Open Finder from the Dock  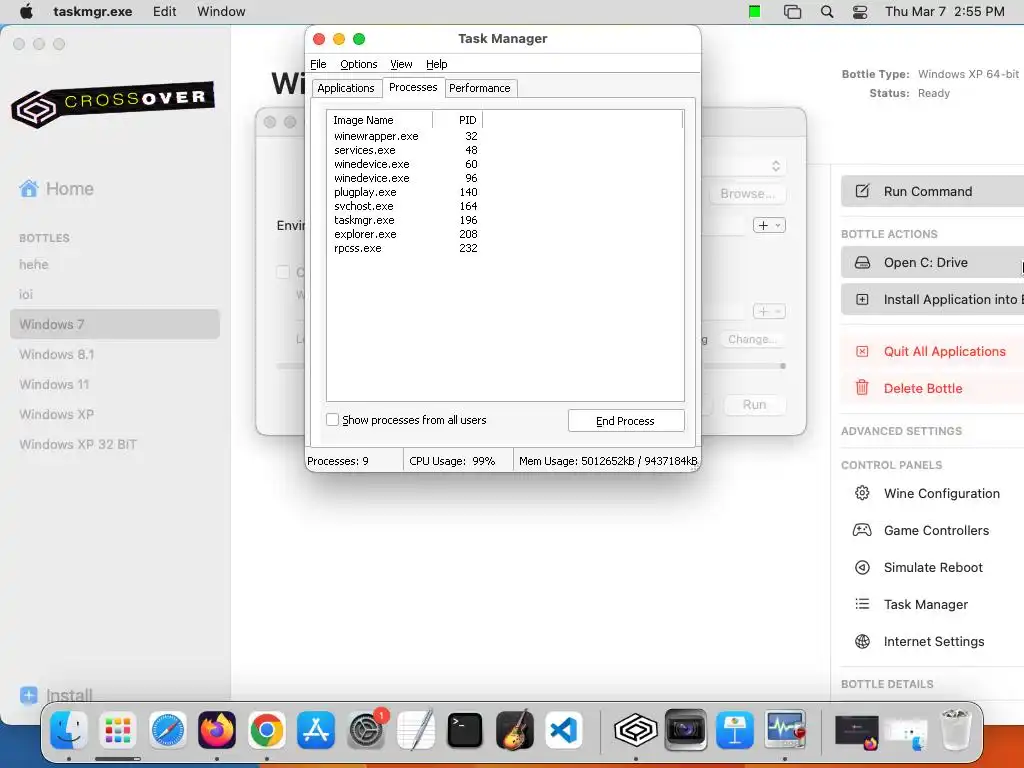coord(69,729)
